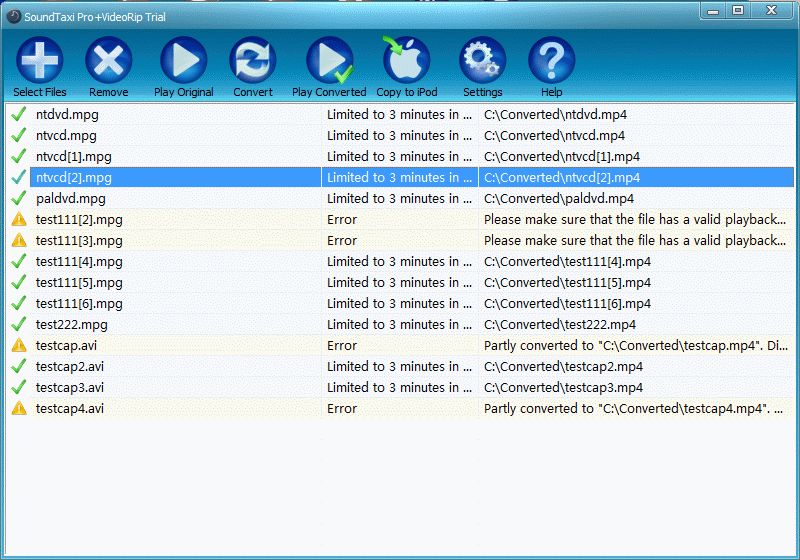Click the output path C:\Converted\ntvcd.mp4

[x=555, y=136]
